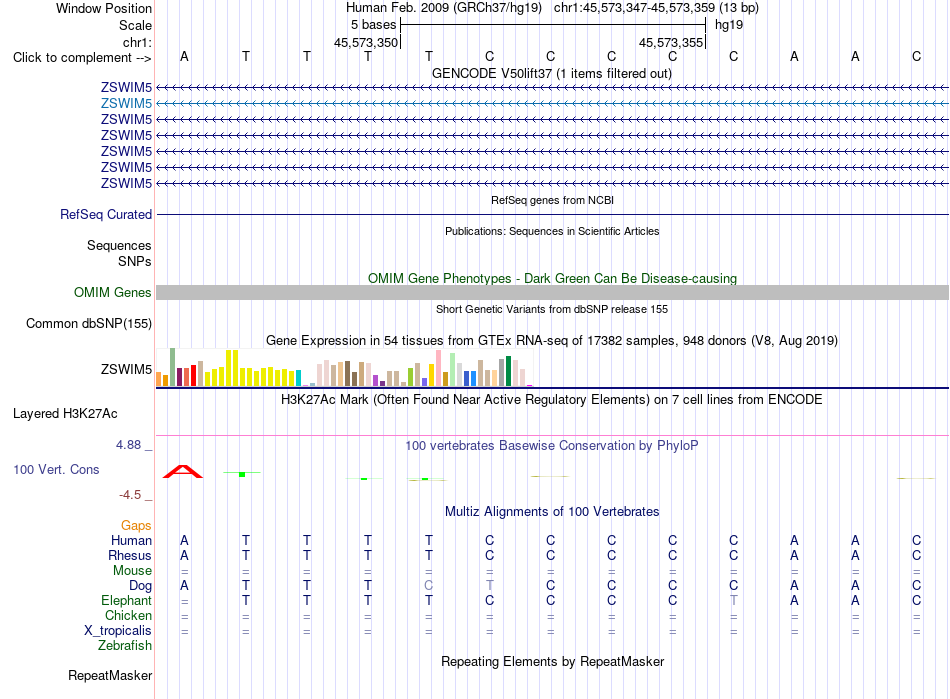Click the 'RefSeq Curated' track label

point(106,214)
